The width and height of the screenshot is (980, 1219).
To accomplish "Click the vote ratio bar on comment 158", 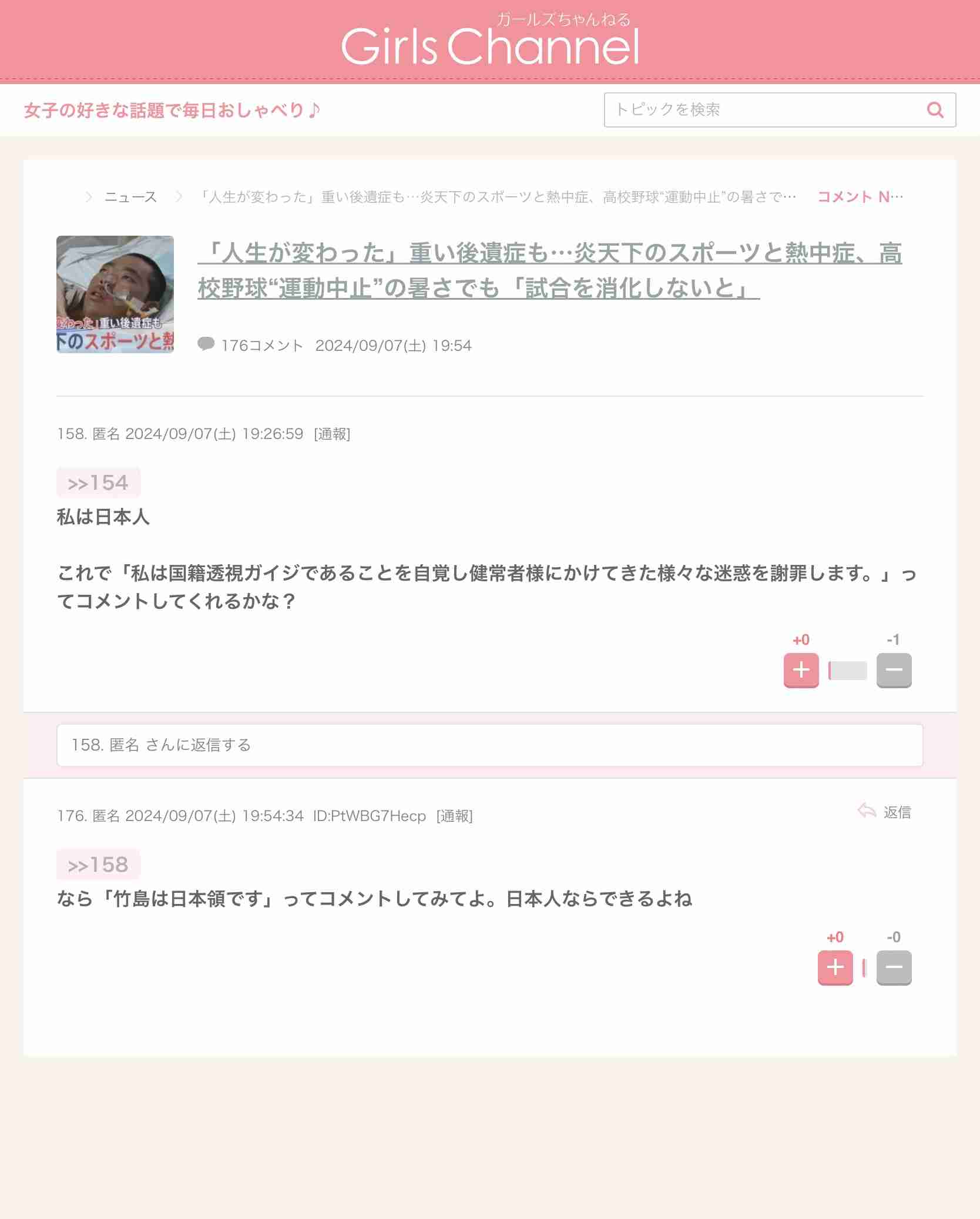I will click(847, 671).
